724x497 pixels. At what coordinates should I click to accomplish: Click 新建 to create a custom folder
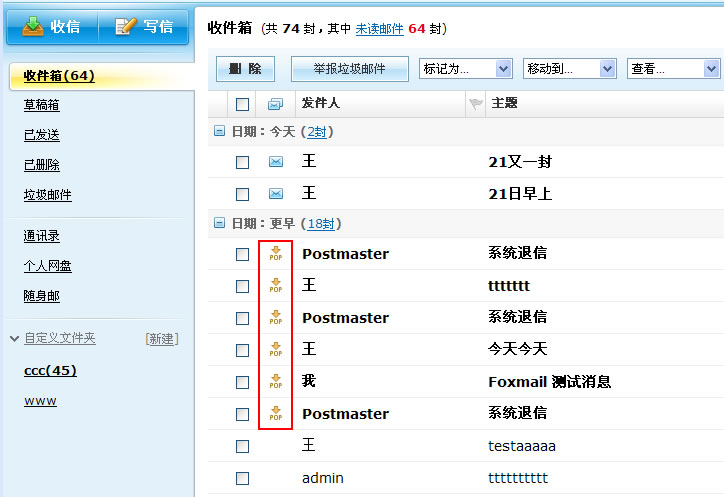[161, 339]
